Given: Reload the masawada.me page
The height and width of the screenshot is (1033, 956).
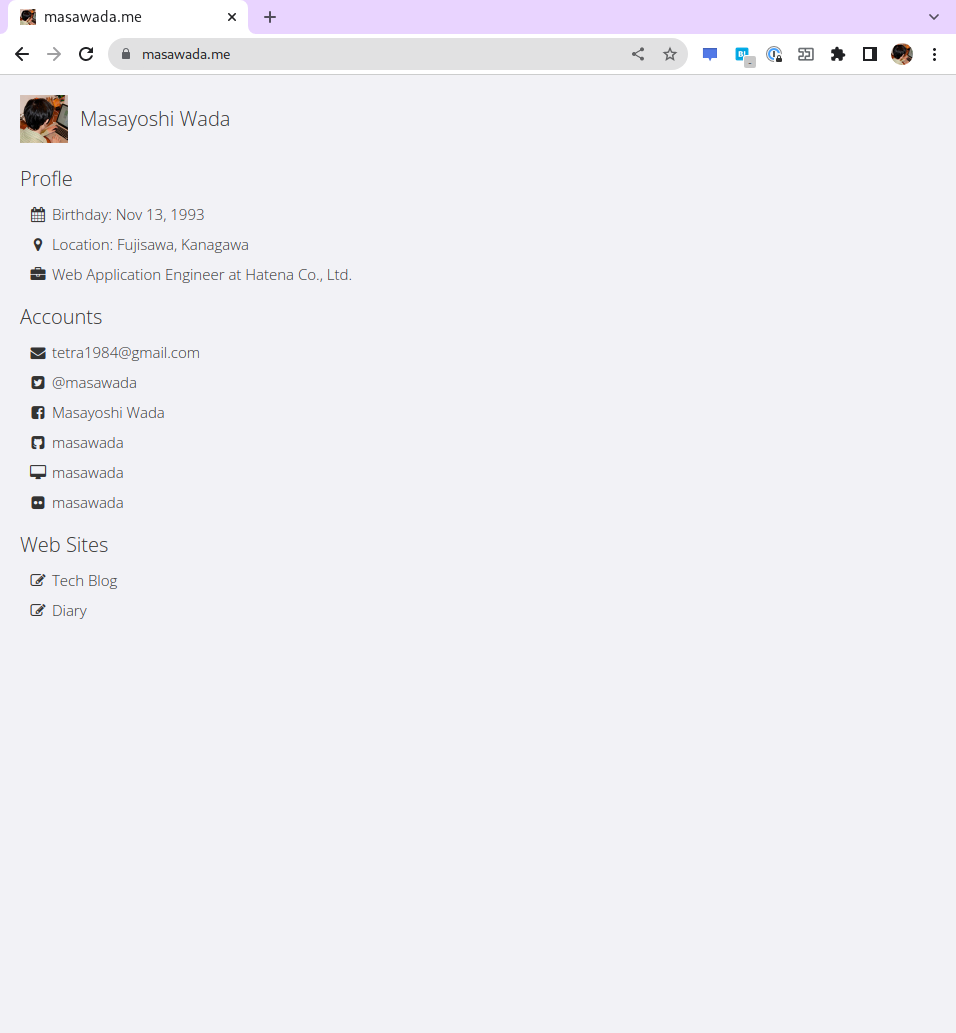Looking at the screenshot, I should coord(86,54).
